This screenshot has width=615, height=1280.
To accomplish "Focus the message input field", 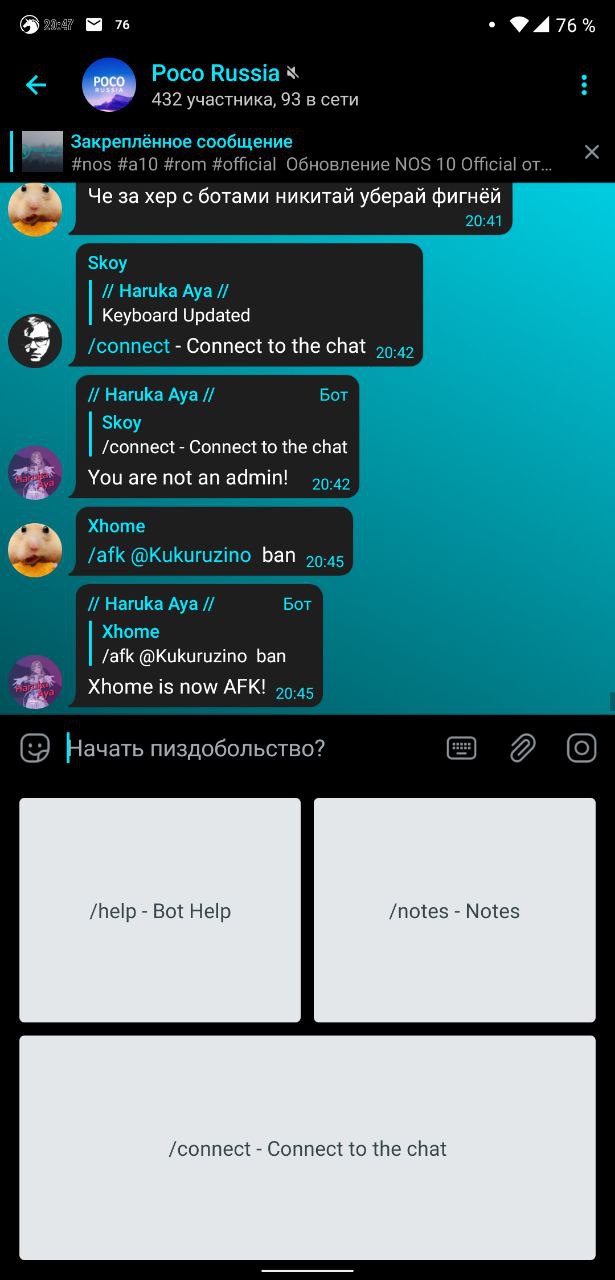I will 250,748.
